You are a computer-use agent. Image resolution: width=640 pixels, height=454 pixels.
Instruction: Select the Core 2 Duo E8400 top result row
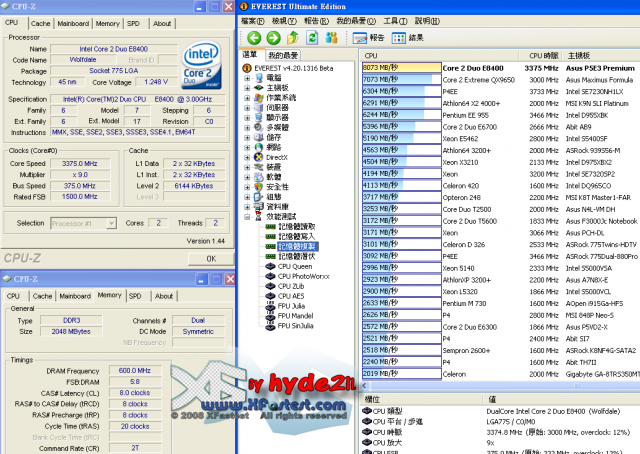click(500, 68)
